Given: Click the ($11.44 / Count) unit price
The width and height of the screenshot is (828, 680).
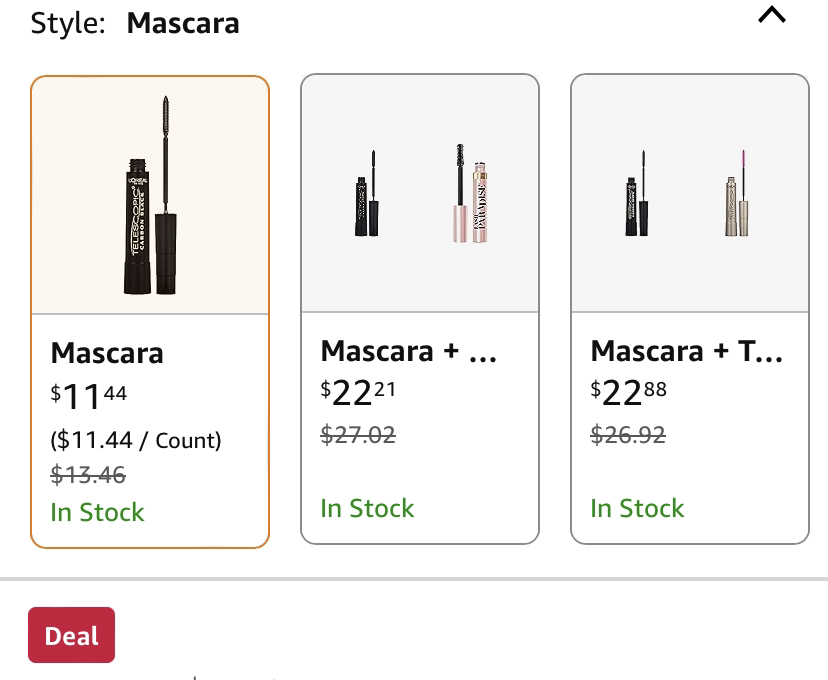Looking at the screenshot, I should tap(136, 440).
